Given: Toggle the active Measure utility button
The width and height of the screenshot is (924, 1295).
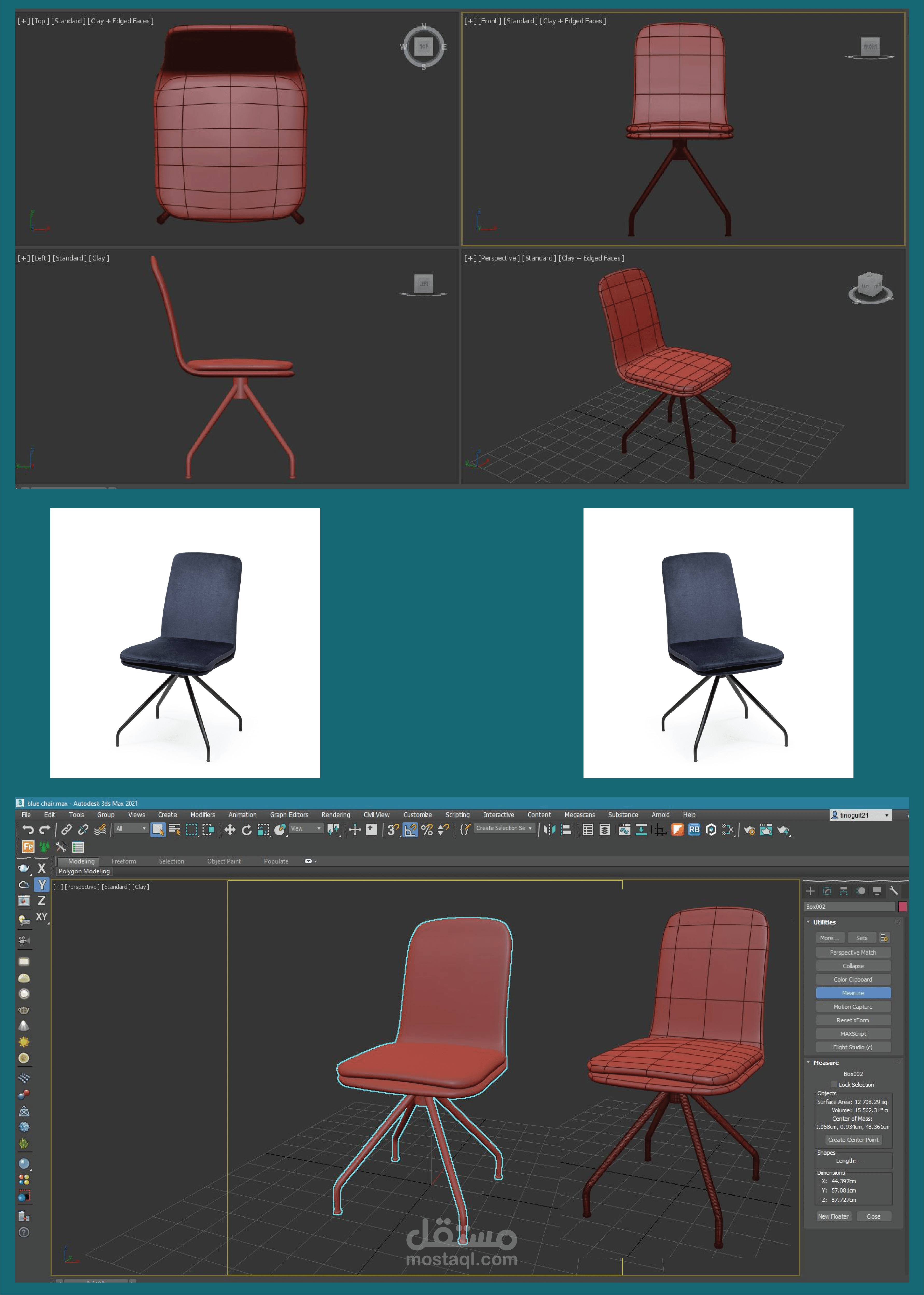Looking at the screenshot, I should coord(853,993).
